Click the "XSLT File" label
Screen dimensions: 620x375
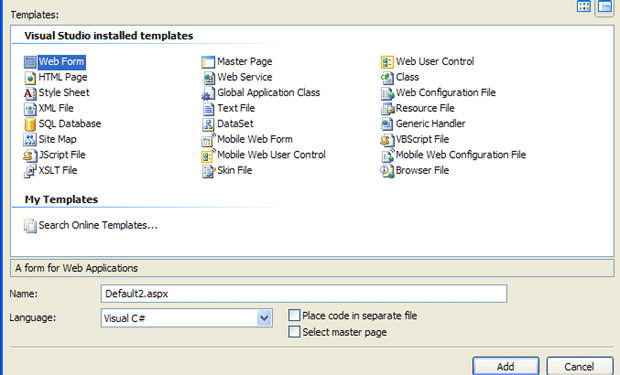[x=58, y=170]
